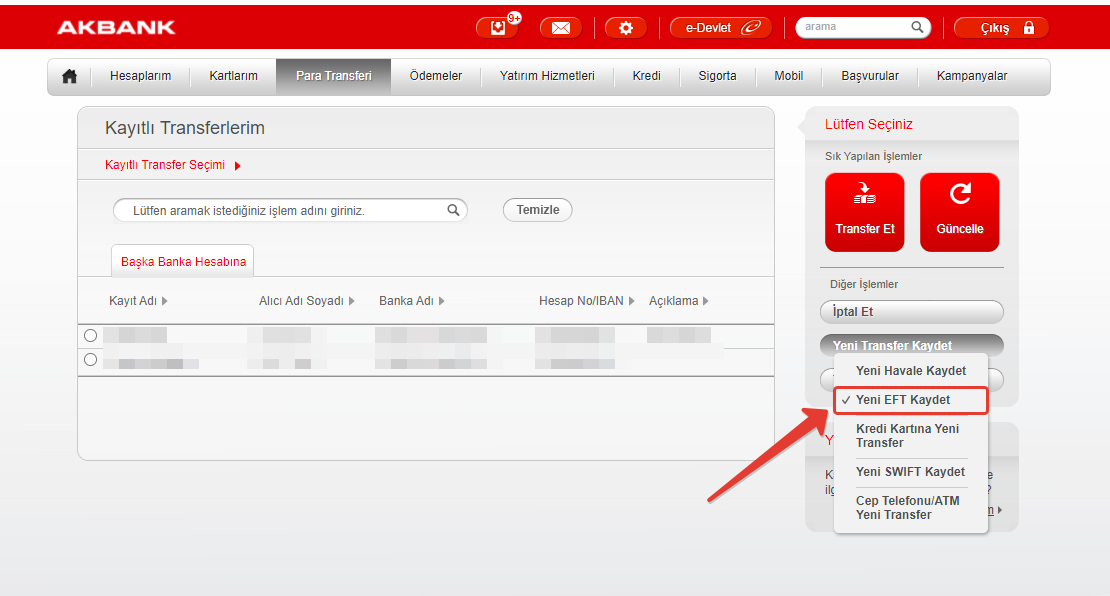The height and width of the screenshot is (596, 1110).
Task: Select the second saved transfer radio button
Action: pos(90,360)
